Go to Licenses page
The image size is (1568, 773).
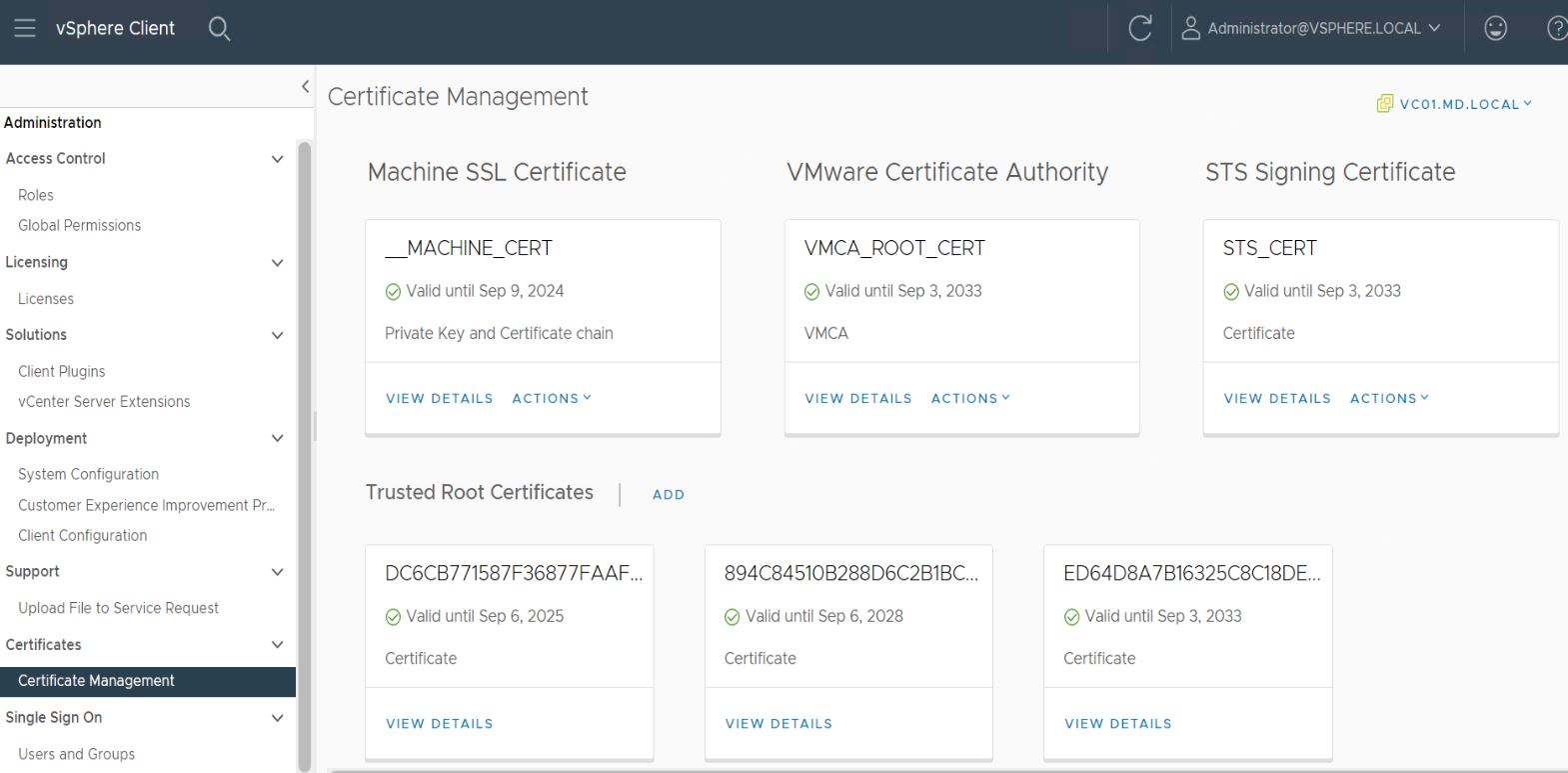[46, 298]
